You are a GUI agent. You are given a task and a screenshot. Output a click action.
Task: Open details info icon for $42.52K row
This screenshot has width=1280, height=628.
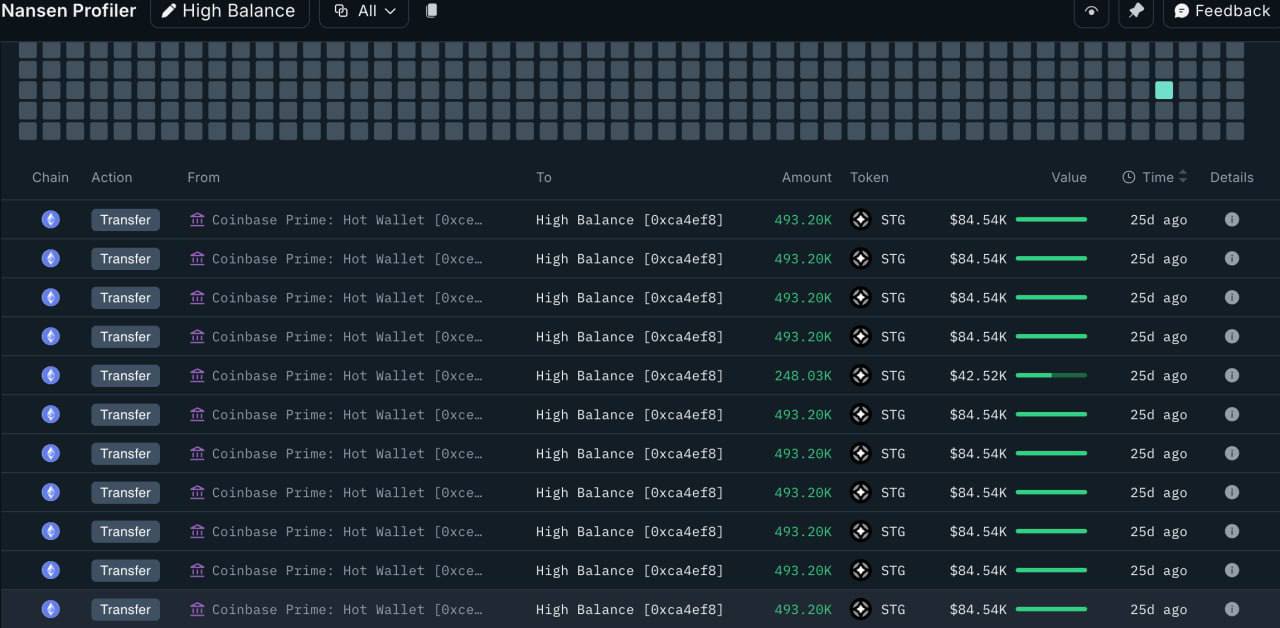(x=1232, y=376)
